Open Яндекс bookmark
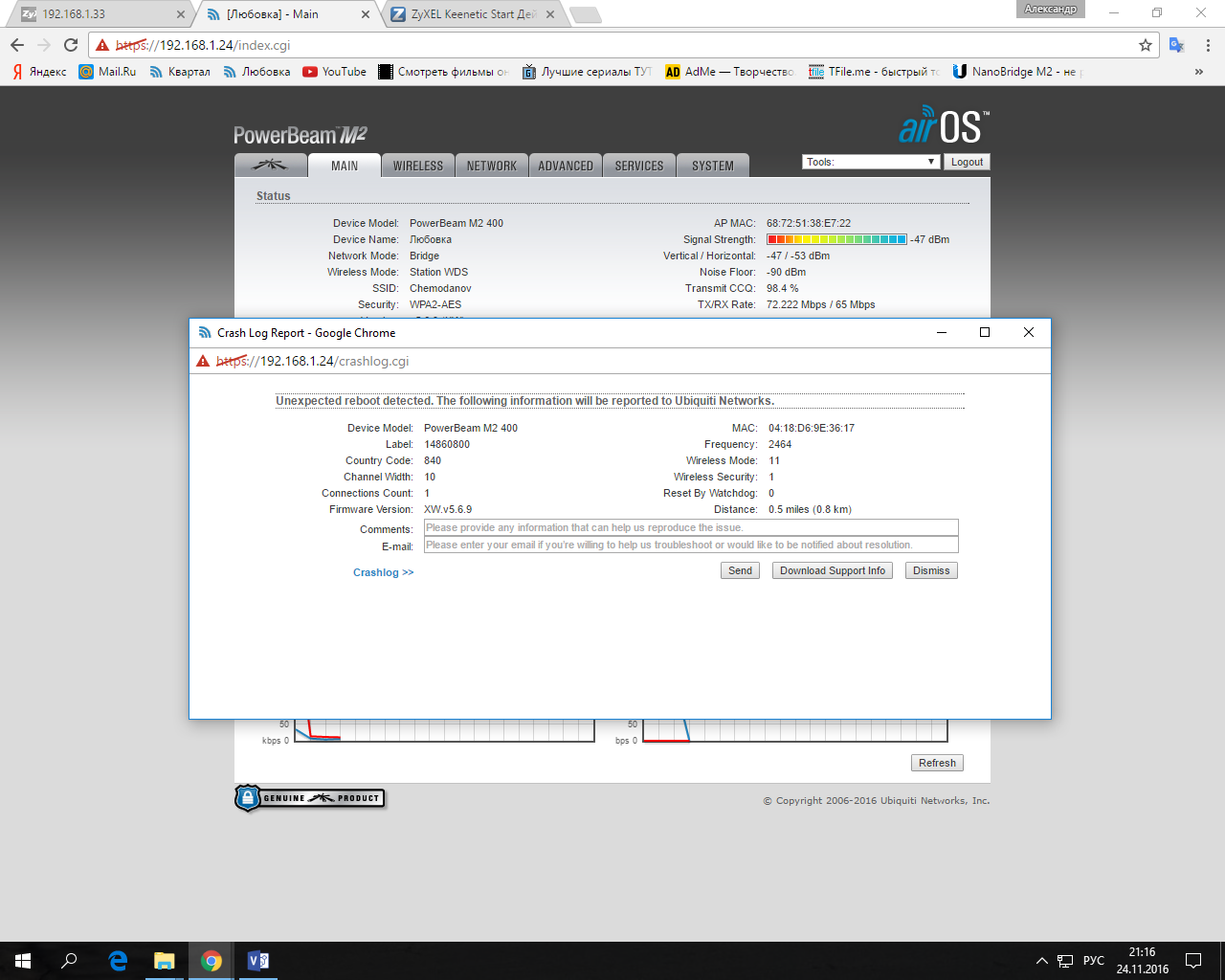 (39, 72)
